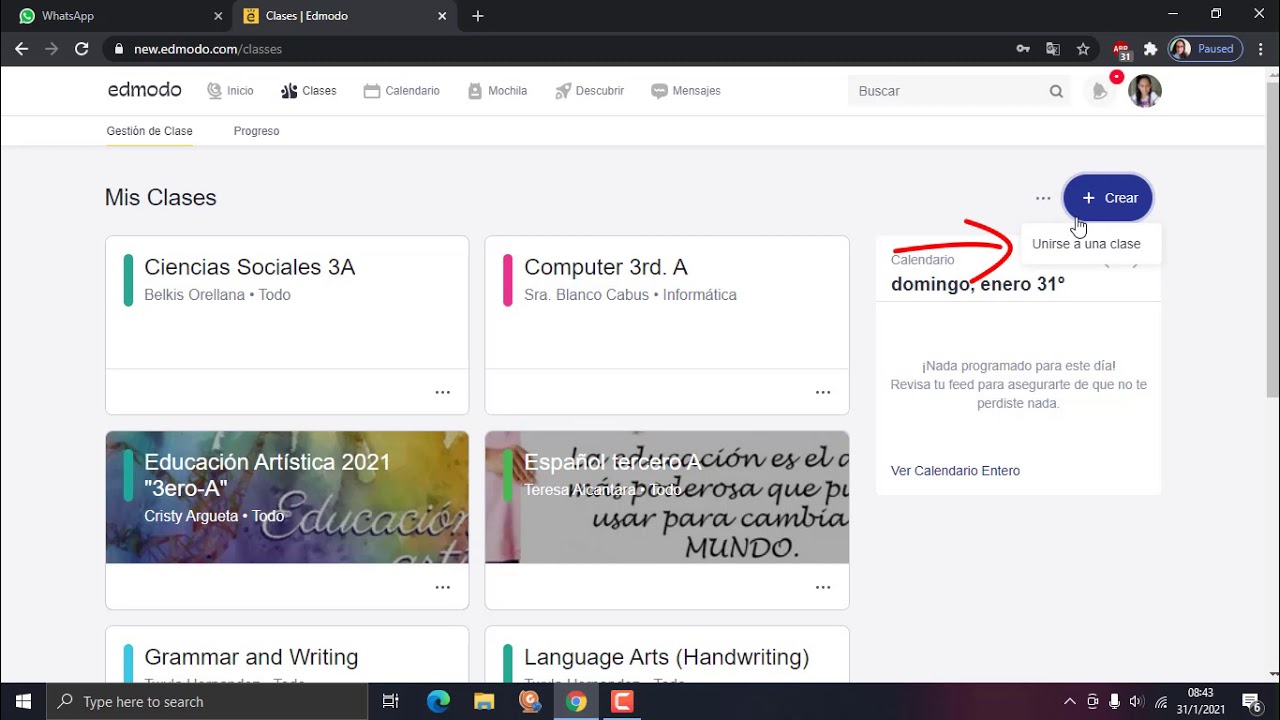Viewport: 1280px width, 720px height.
Task: Open the Clases menu item
Action: (x=308, y=91)
